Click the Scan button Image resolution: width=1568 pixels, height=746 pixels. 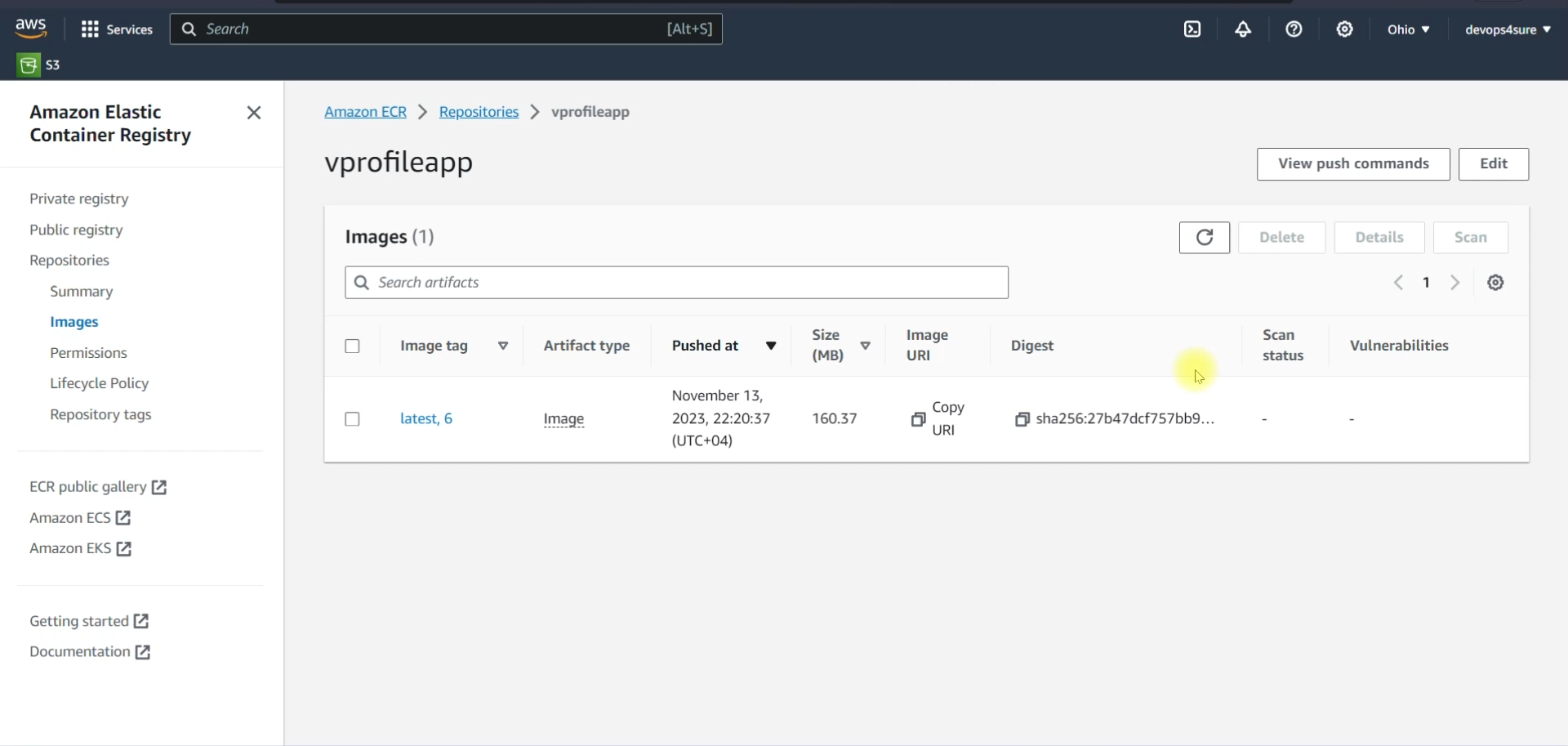1471,238
